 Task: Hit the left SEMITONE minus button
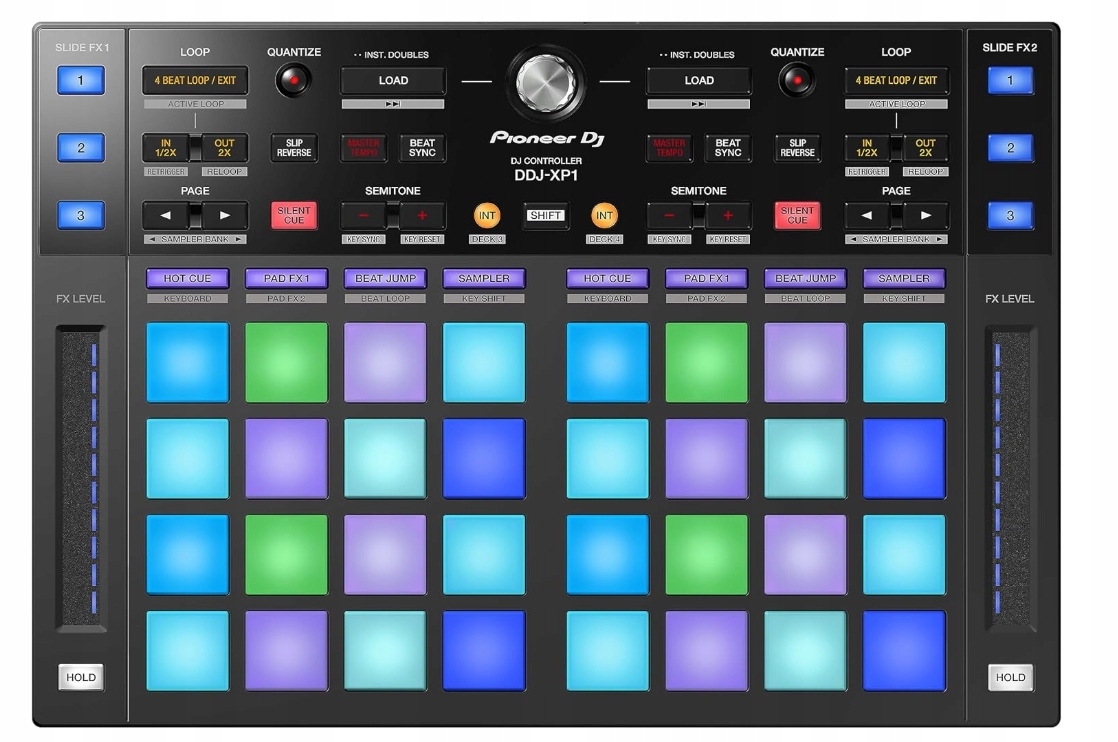click(364, 215)
